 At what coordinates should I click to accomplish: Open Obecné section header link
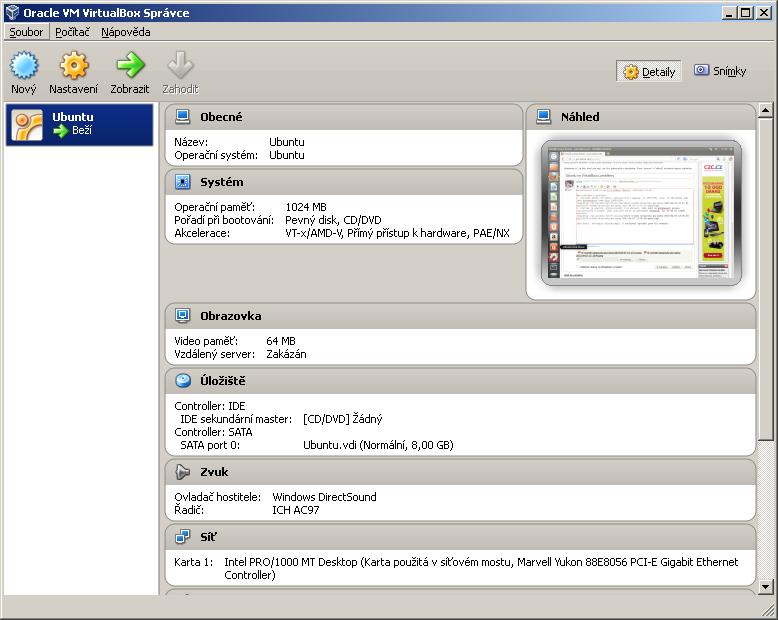point(221,117)
